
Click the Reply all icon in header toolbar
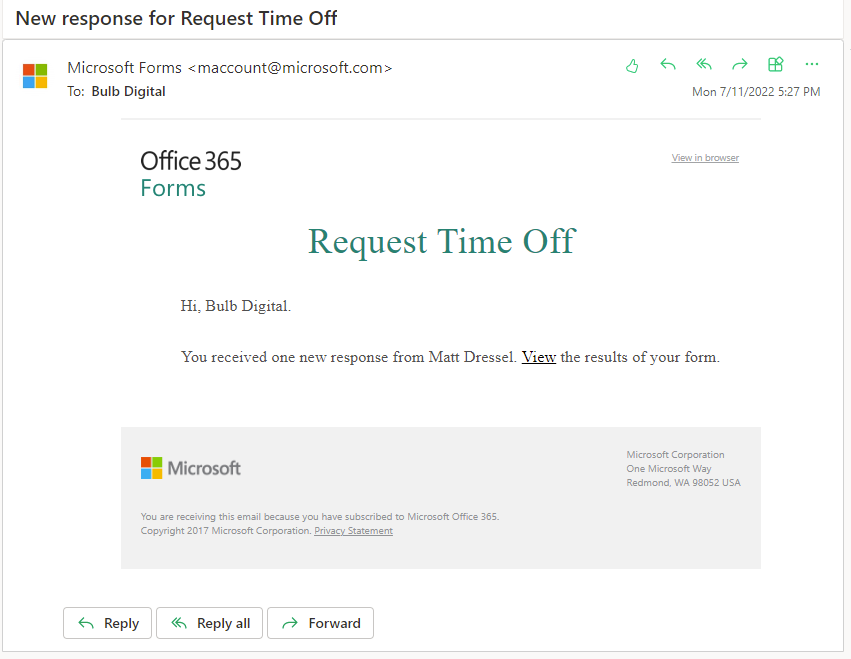704,65
